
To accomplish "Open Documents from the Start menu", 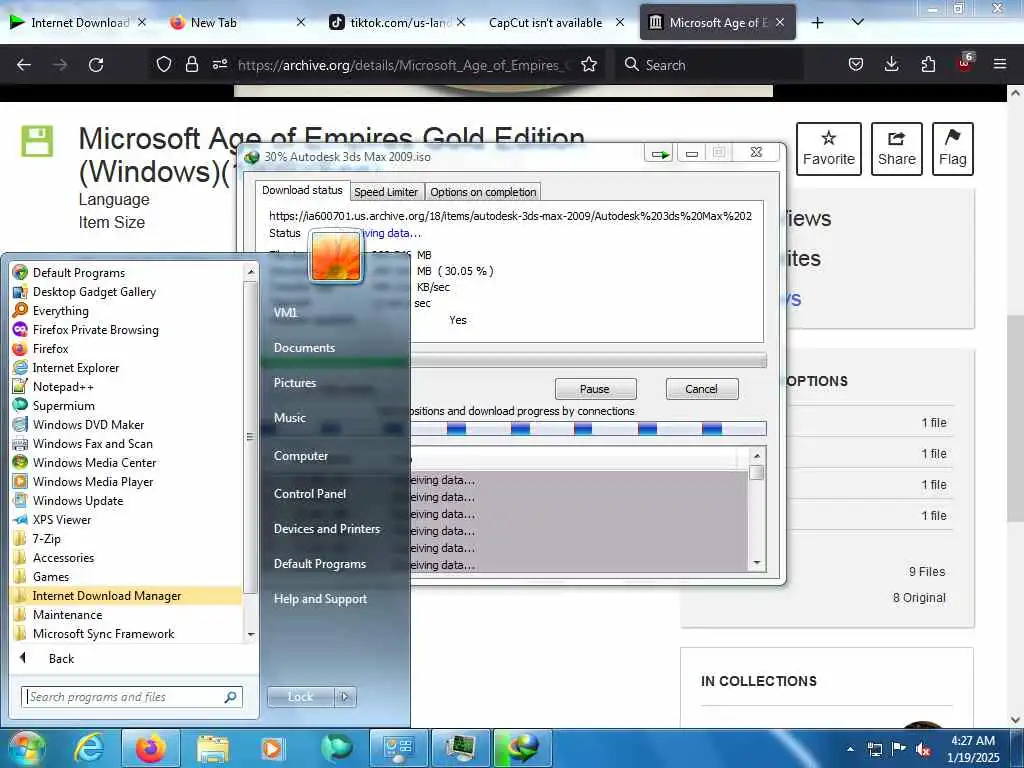I will tap(304, 347).
